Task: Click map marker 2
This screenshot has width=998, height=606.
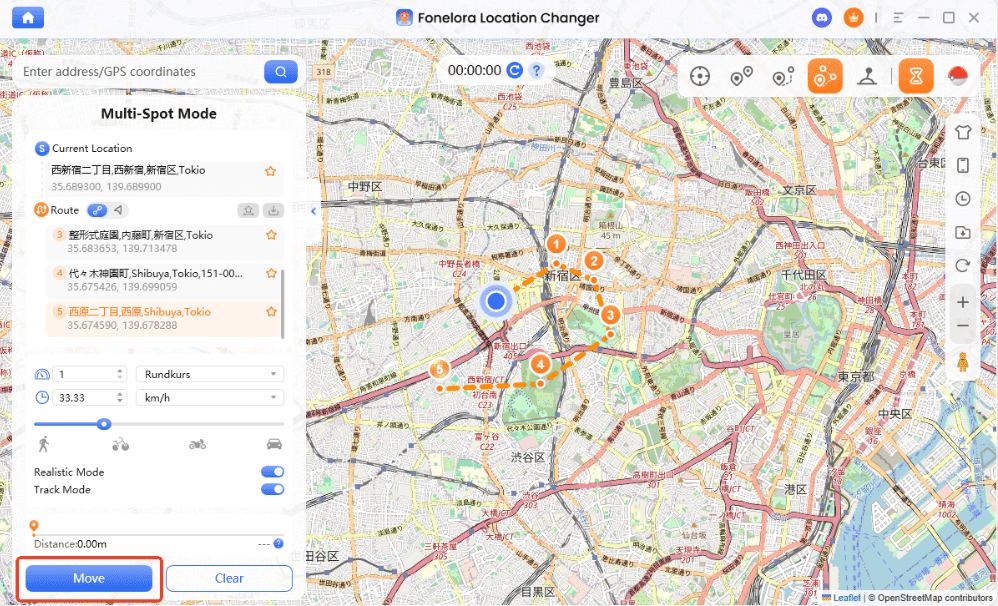Action: point(594,260)
